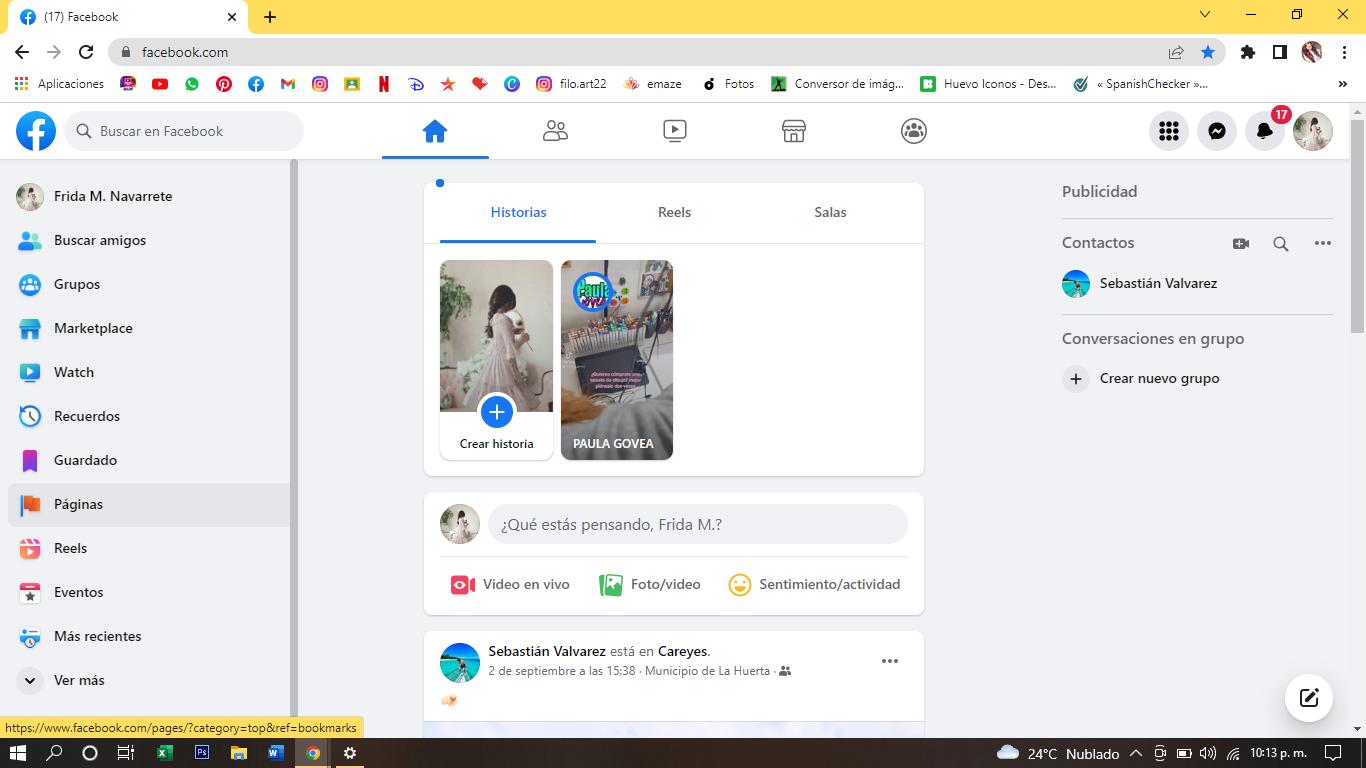Click the Facebook logo icon

coord(36,131)
